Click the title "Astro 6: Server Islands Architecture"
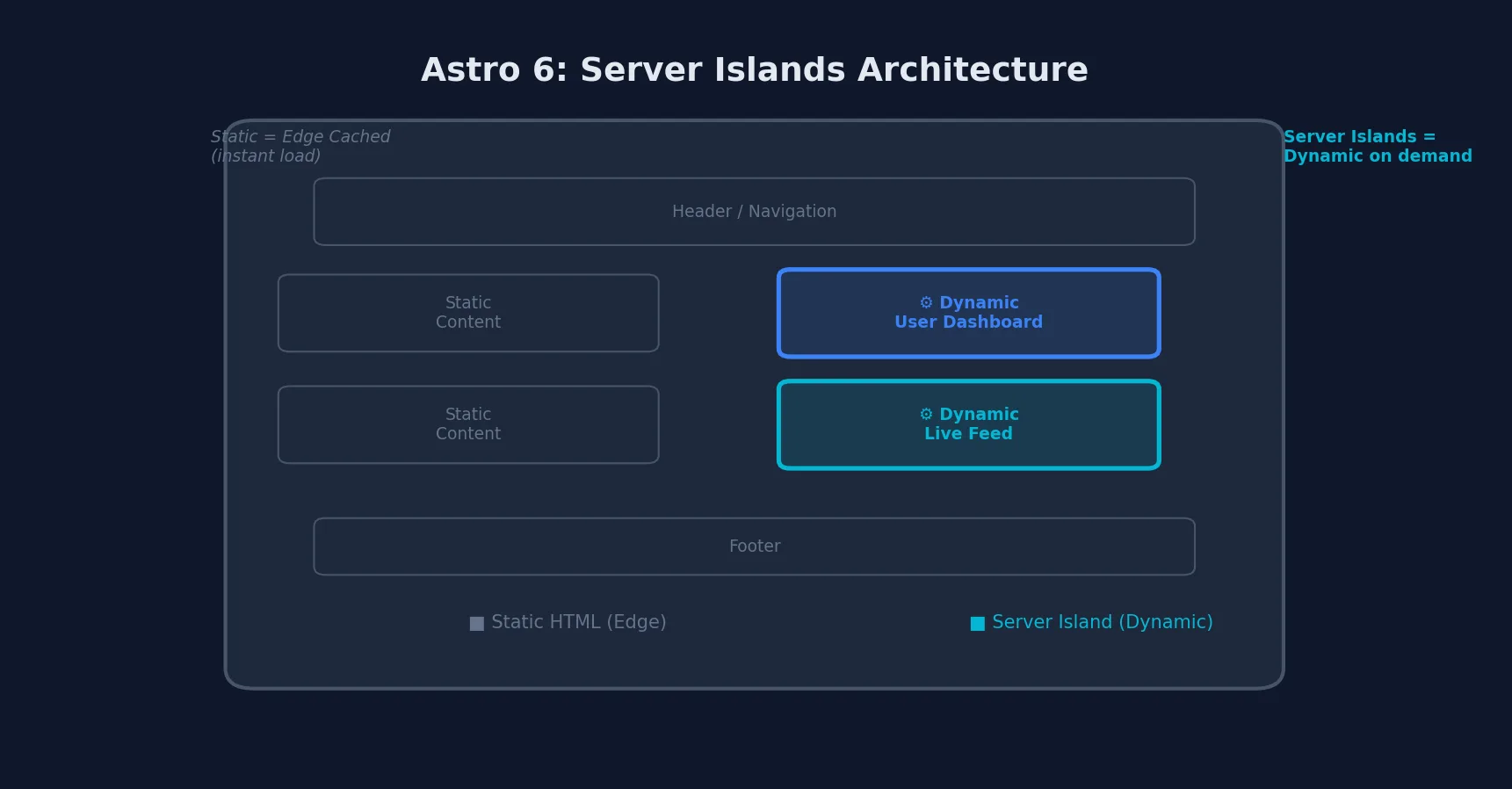This screenshot has height=789, width=1512. click(755, 70)
